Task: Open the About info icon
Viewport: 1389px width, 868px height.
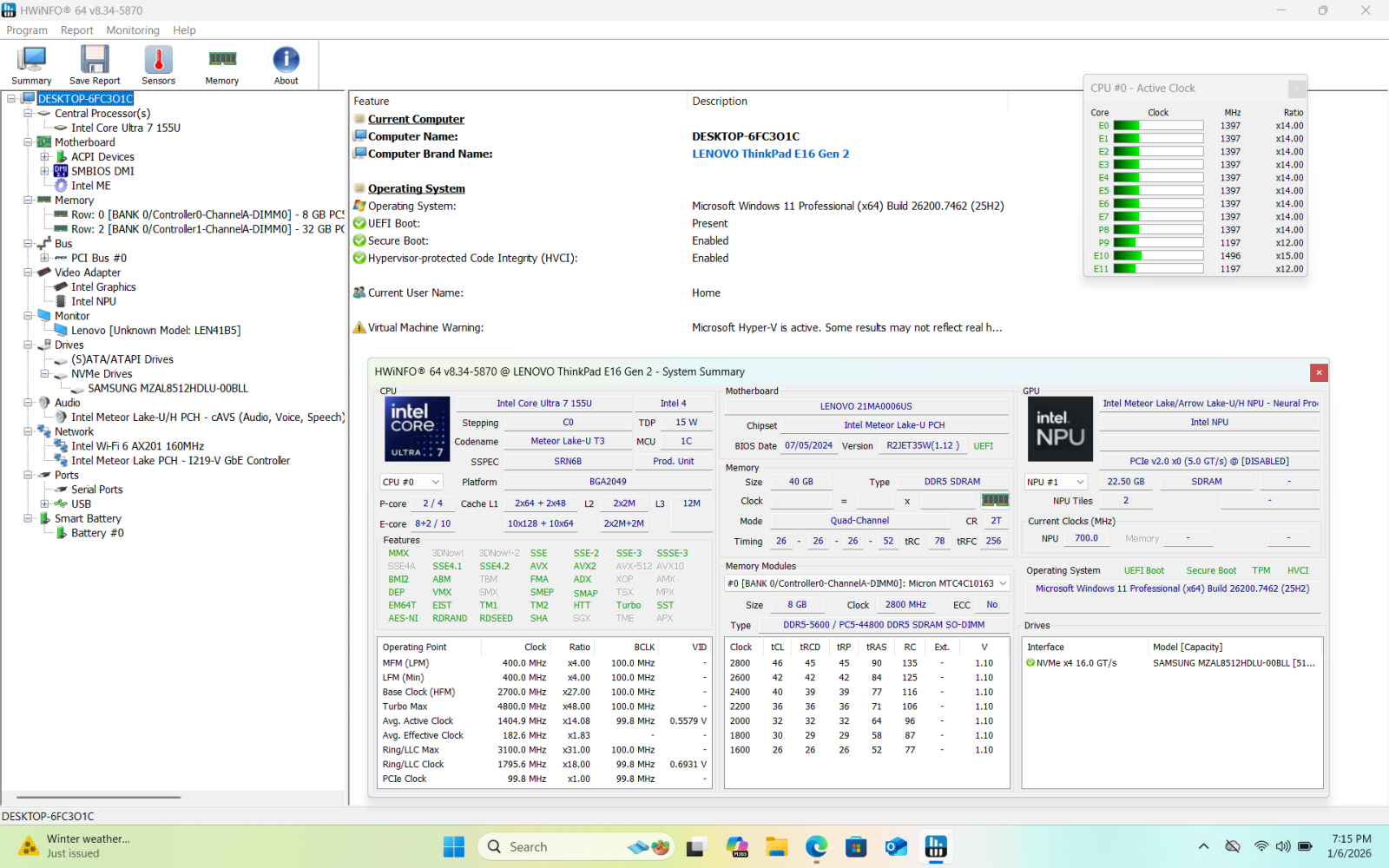Action: [x=286, y=59]
